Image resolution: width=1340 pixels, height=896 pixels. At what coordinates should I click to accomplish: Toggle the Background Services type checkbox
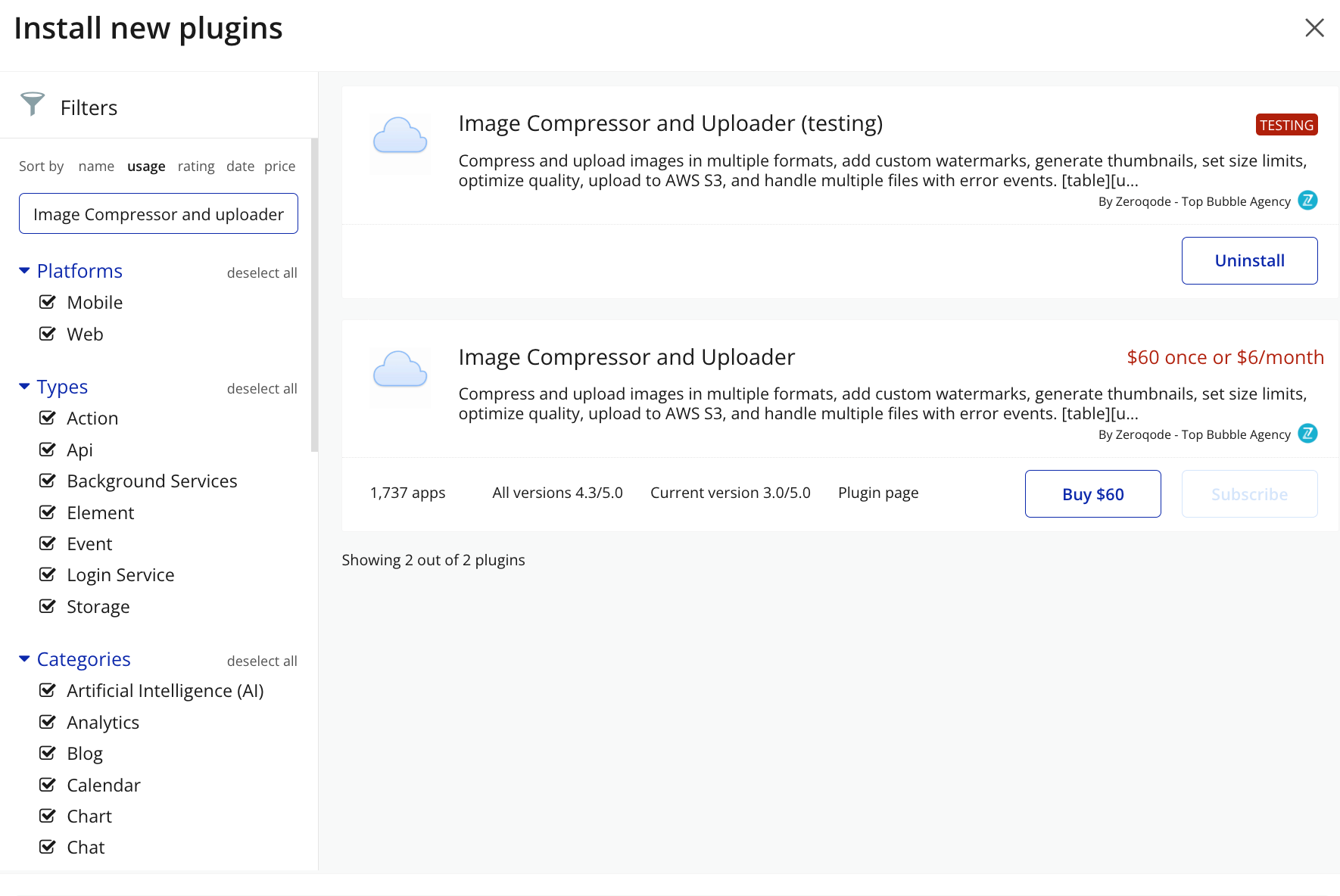tap(48, 481)
